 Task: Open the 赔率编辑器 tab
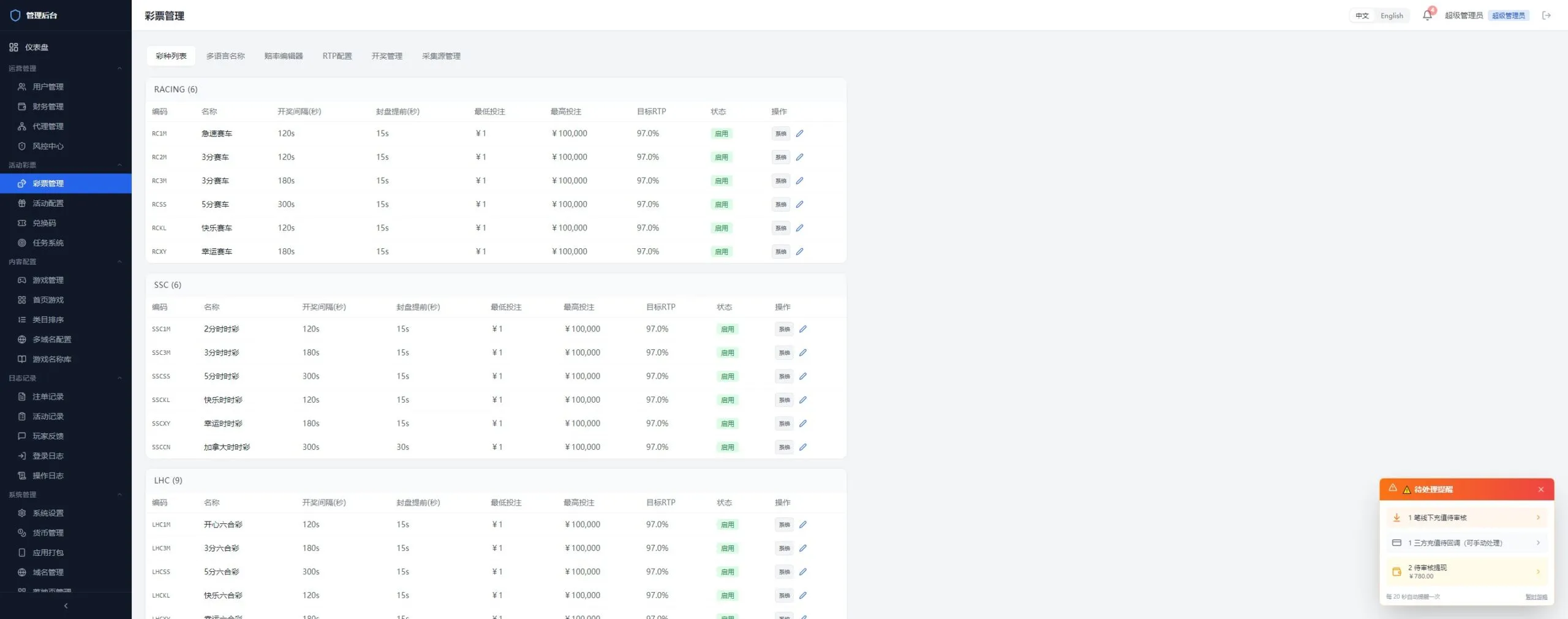point(284,56)
